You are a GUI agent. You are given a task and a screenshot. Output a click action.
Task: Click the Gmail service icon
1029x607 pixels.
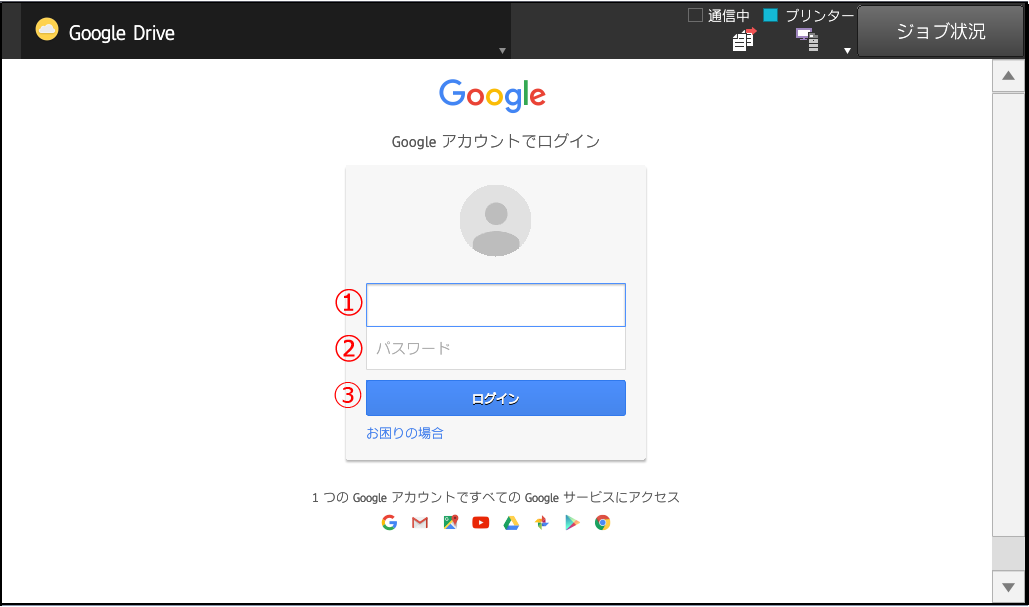(x=420, y=522)
